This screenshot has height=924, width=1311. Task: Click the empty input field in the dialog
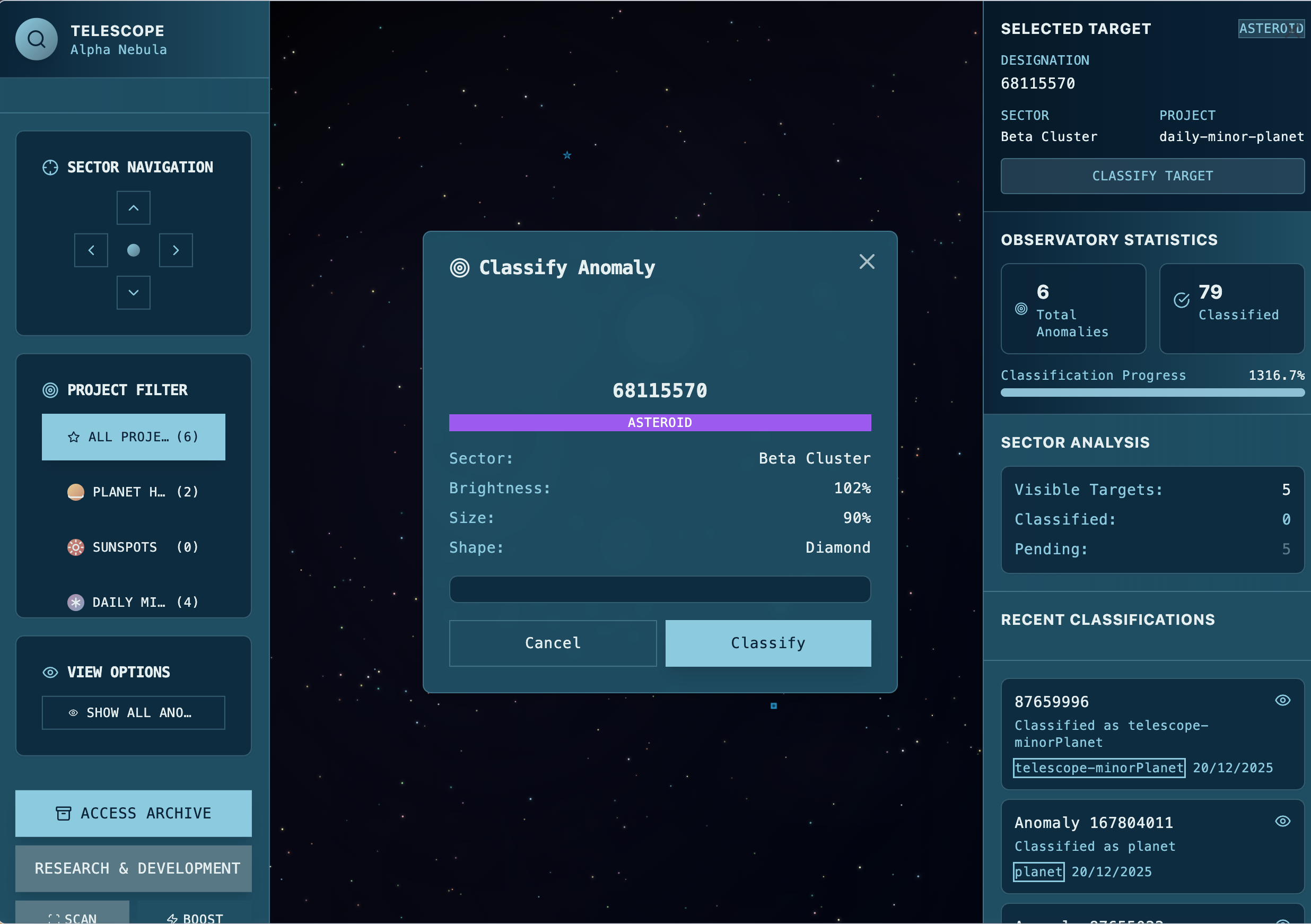[x=660, y=589]
